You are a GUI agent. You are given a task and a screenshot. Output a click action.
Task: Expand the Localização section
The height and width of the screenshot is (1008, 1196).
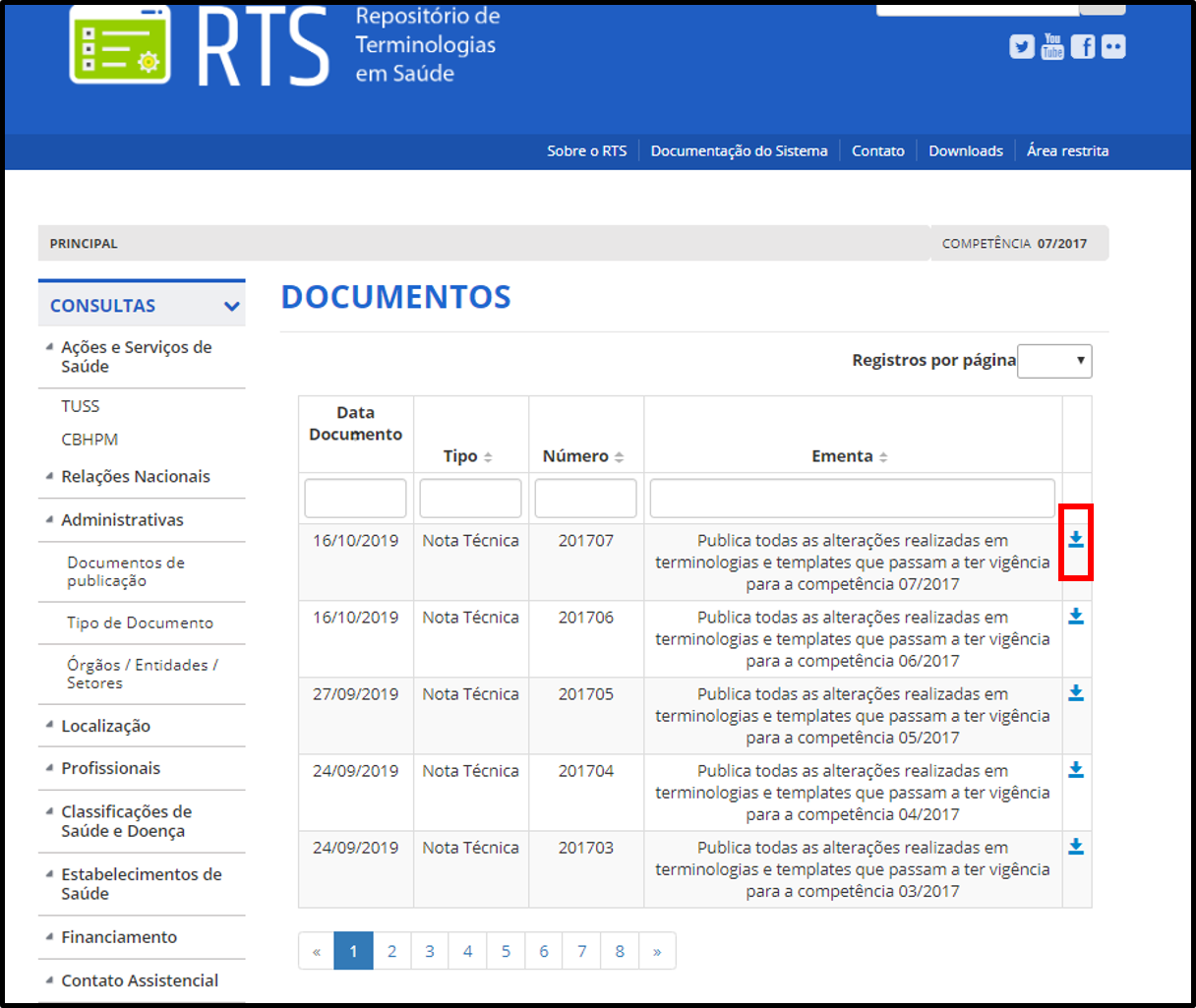pos(108,726)
